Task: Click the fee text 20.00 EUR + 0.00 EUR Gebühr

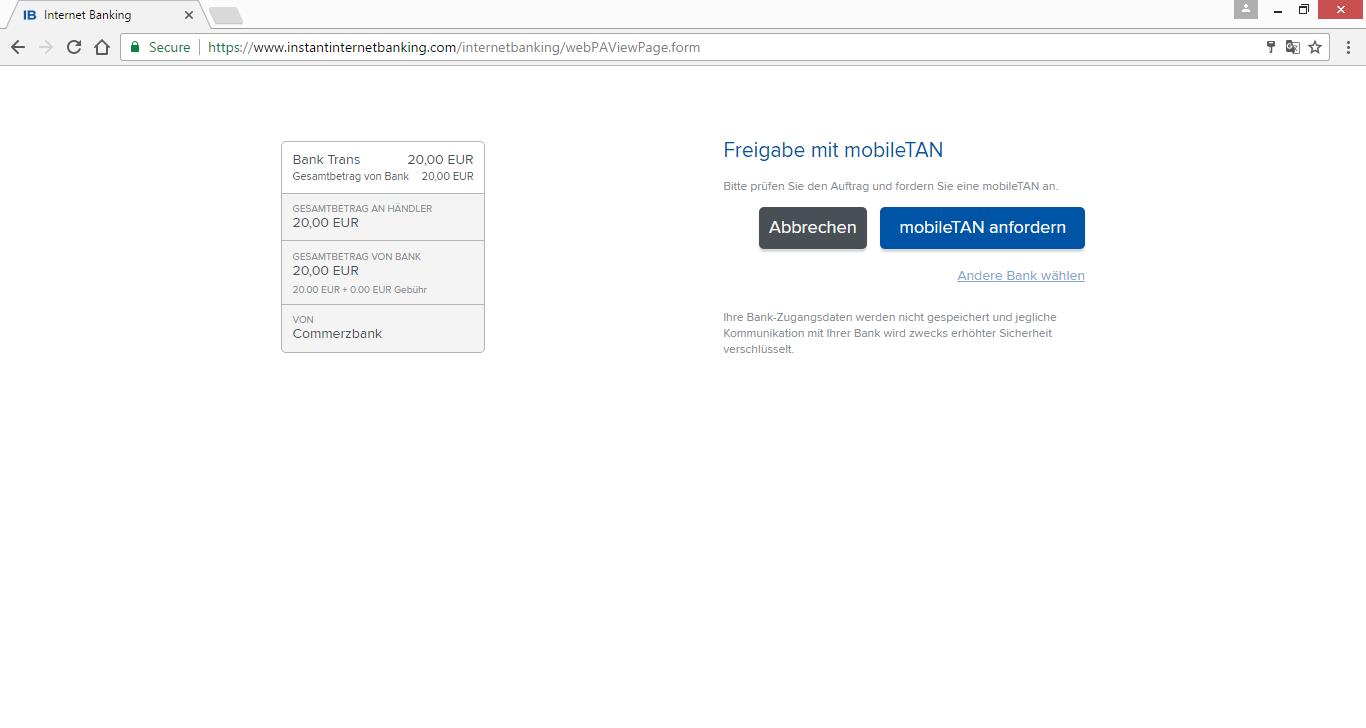Action: (x=359, y=290)
